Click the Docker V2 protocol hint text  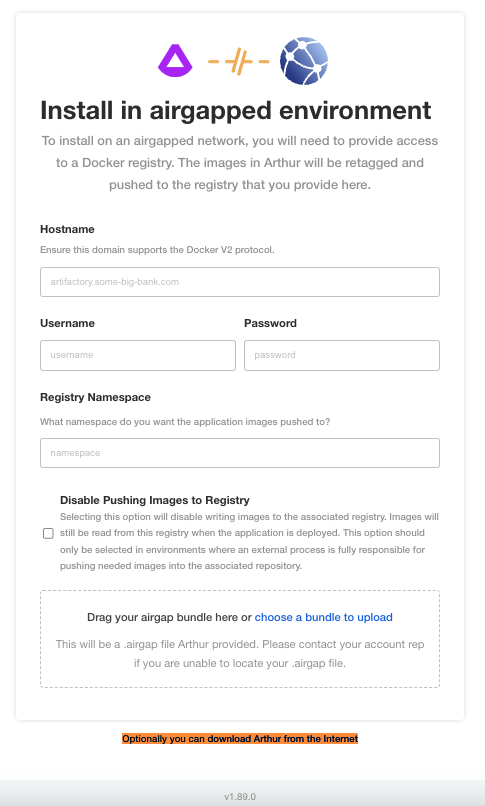[157, 250]
